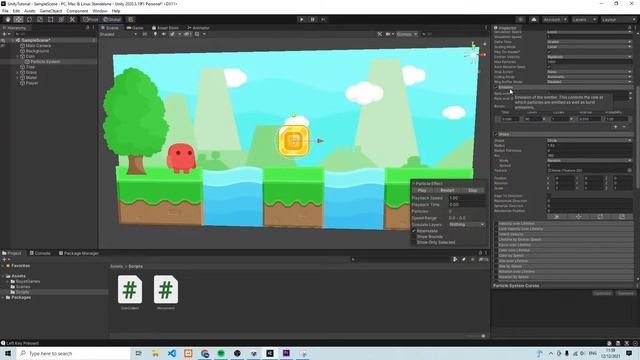Toggle the Shape module checkbox
This screenshot has width=640, height=360.
(x=496, y=134)
